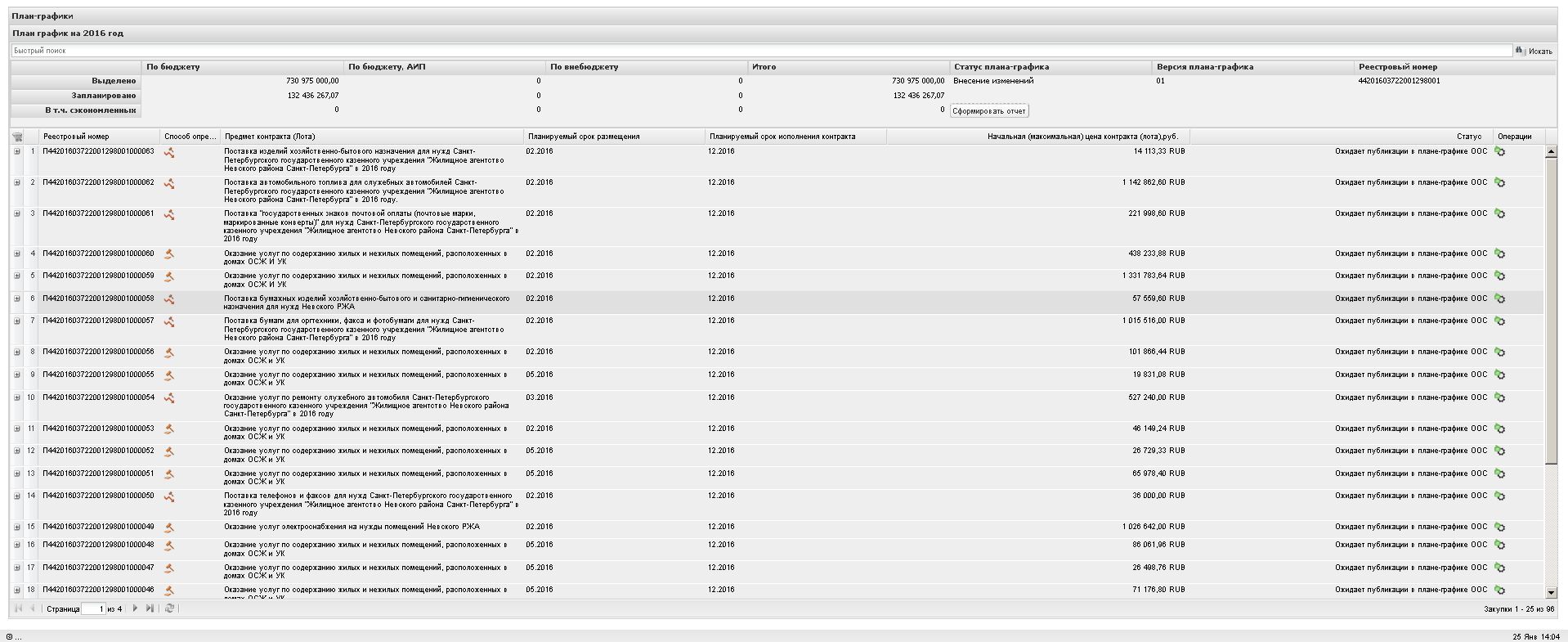
Task: Expand row 2 ending 0062
Action: click(x=17, y=182)
